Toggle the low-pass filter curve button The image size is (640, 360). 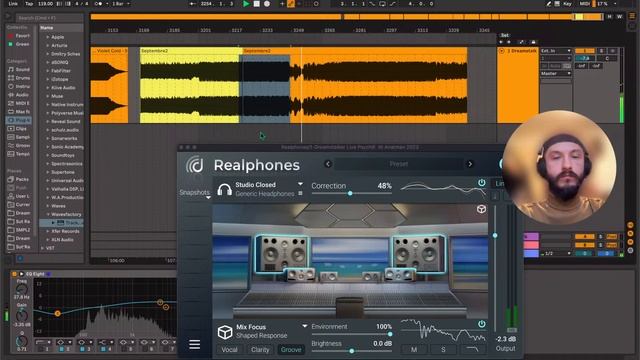(x=472, y=349)
